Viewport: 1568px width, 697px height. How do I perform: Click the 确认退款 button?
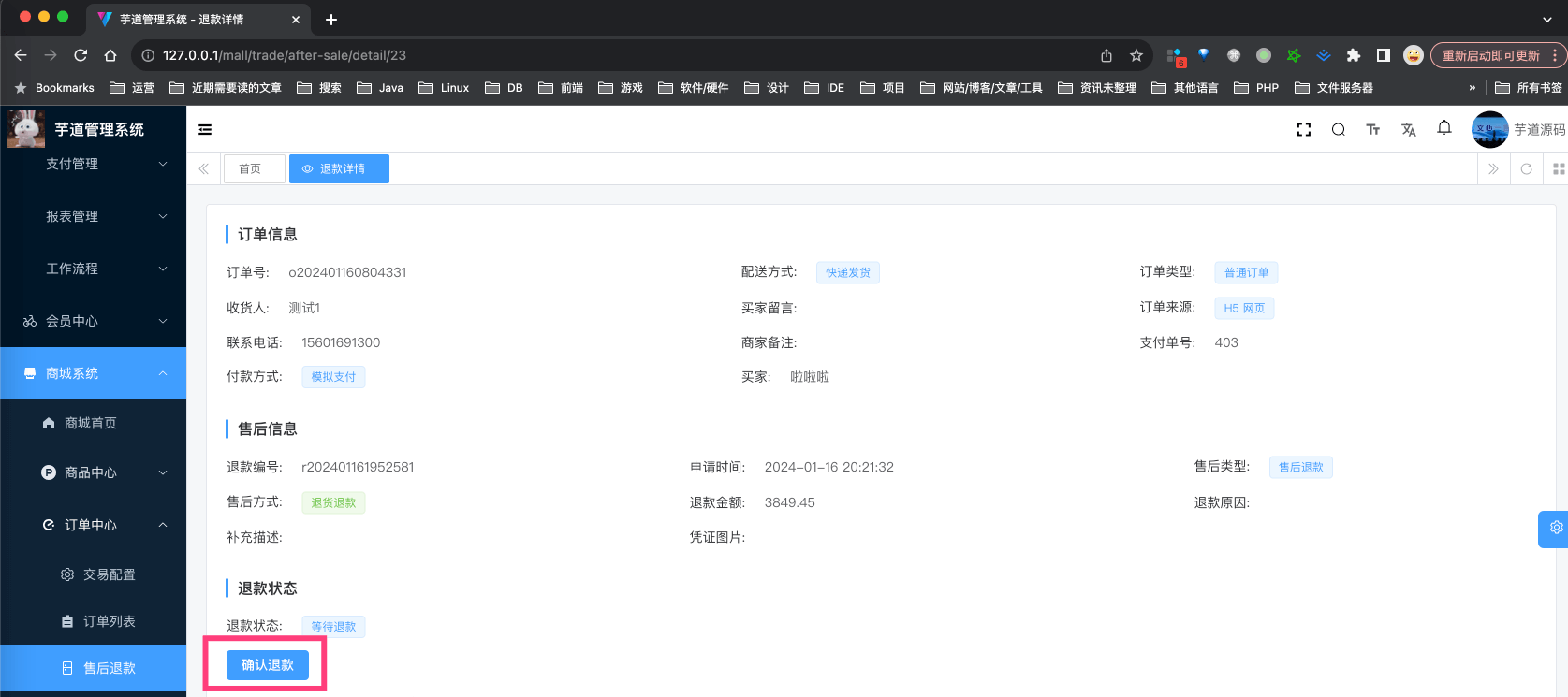[268, 665]
